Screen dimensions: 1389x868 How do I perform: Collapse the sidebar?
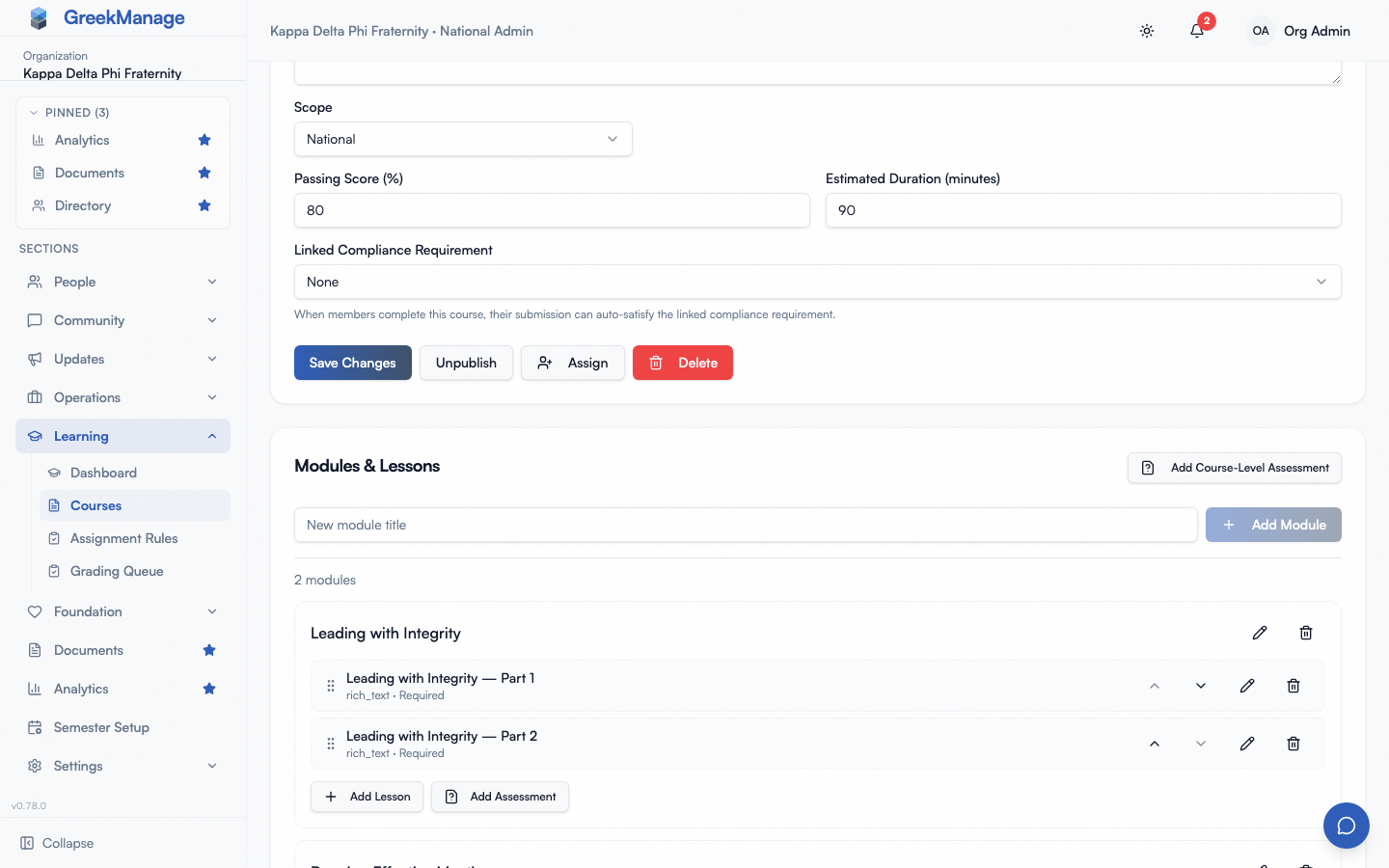(58, 843)
